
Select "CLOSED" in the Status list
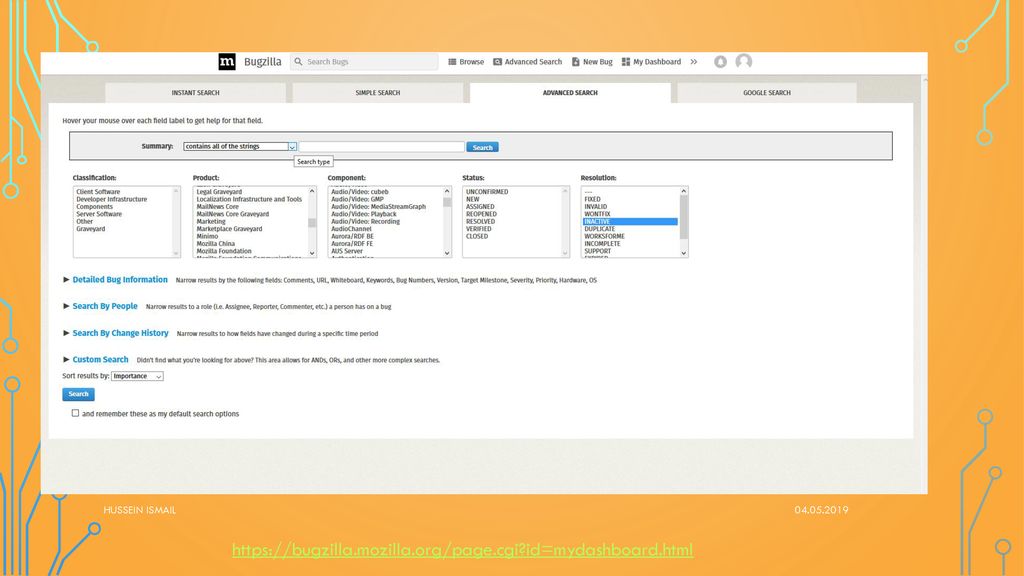477,236
